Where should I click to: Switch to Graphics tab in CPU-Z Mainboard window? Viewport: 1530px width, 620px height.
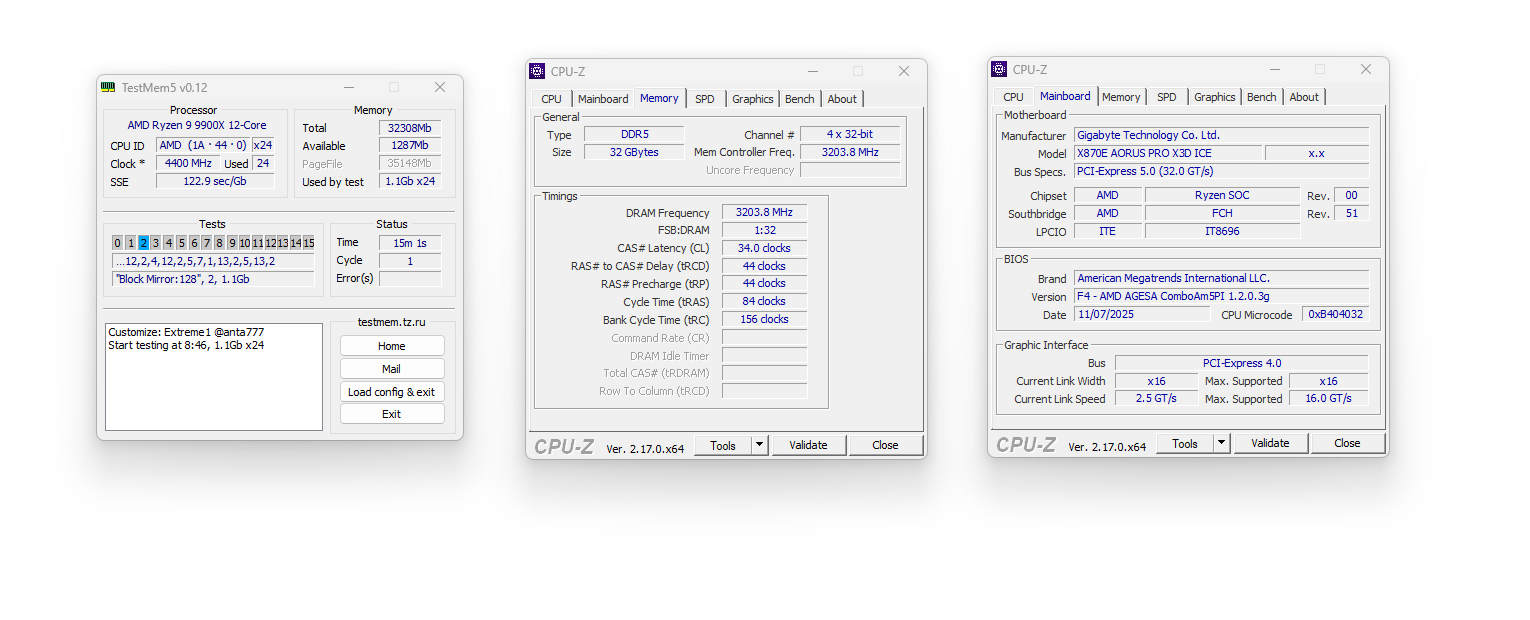[x=1214, y=97]
